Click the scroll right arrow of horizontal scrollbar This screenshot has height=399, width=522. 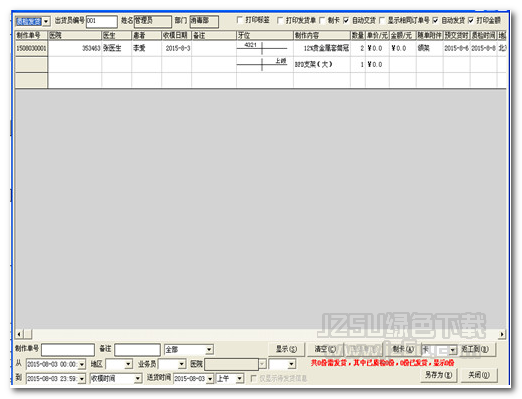tap(502, 334)
